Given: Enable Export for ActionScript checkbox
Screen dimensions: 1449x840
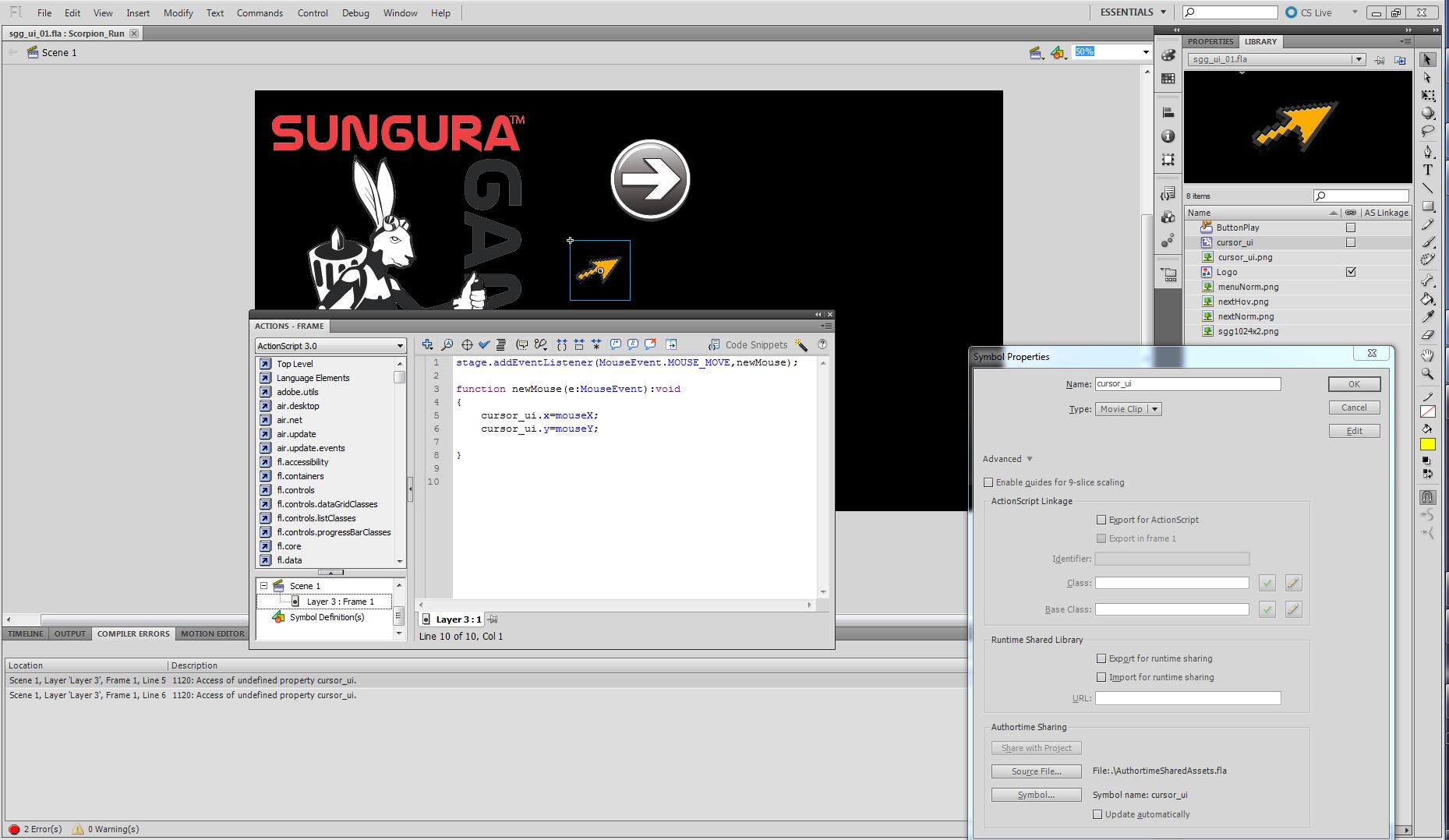Looking at the screenshot, I should tap(1101, 519).
